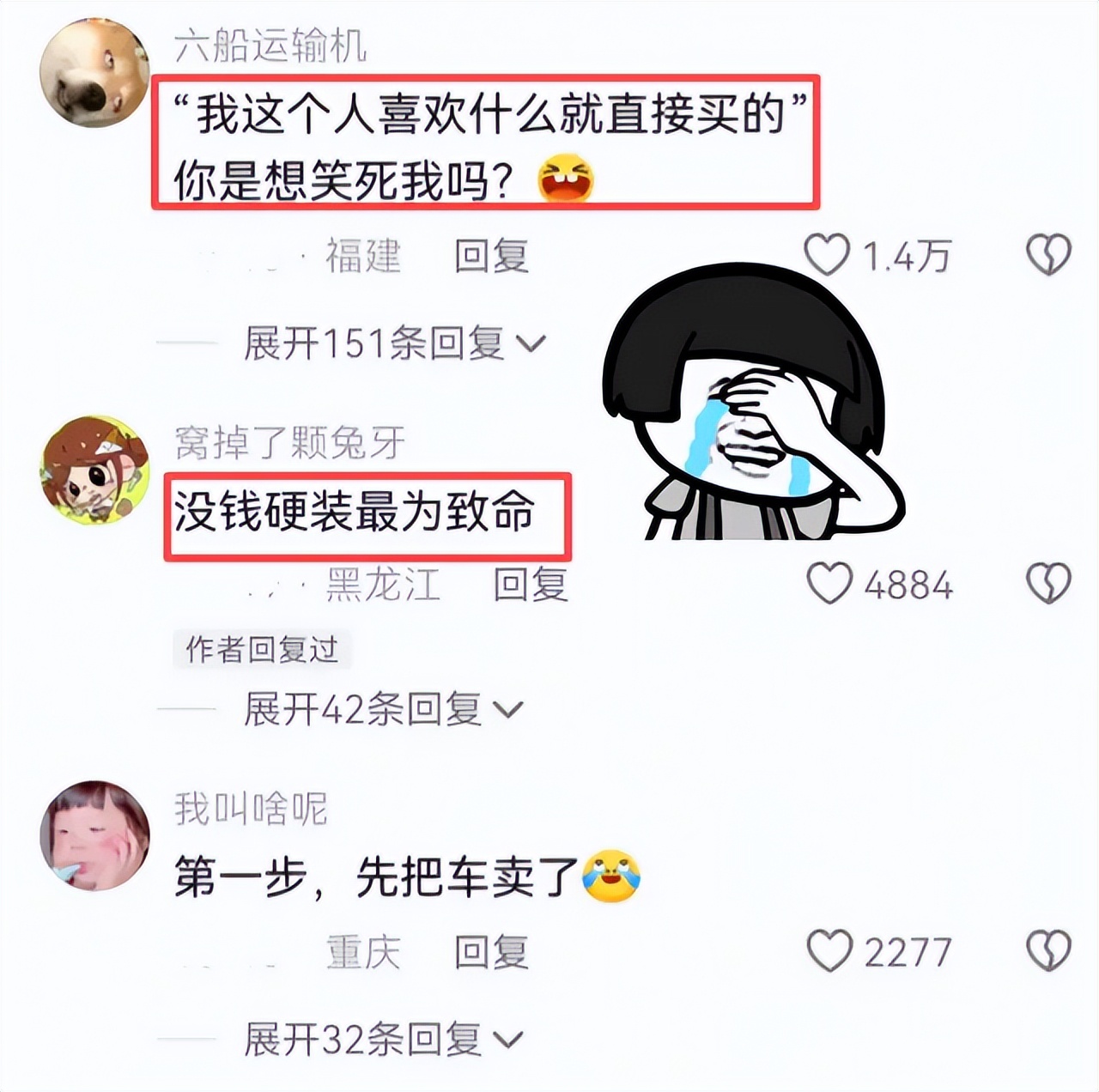
Task: Like the 先把车卖了 comment
Action: point(829,951)
